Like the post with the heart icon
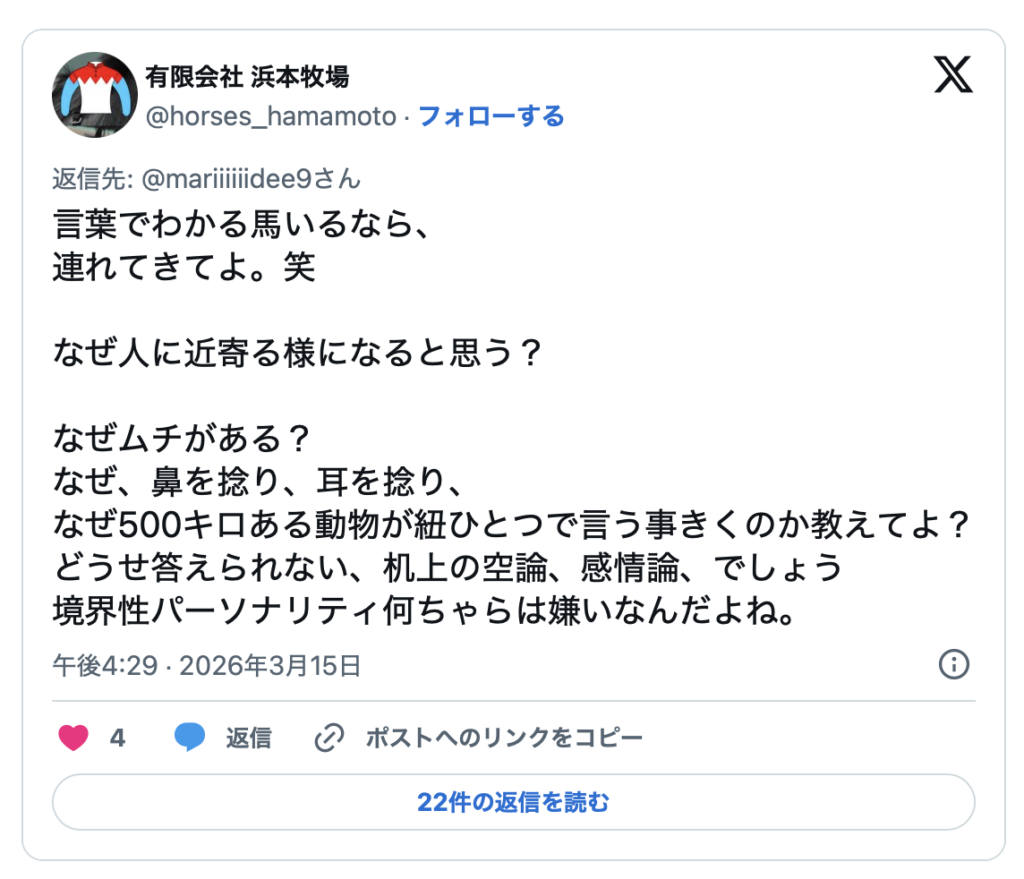The height and width of the screenshot is (879, 1024). click(73, 739)
